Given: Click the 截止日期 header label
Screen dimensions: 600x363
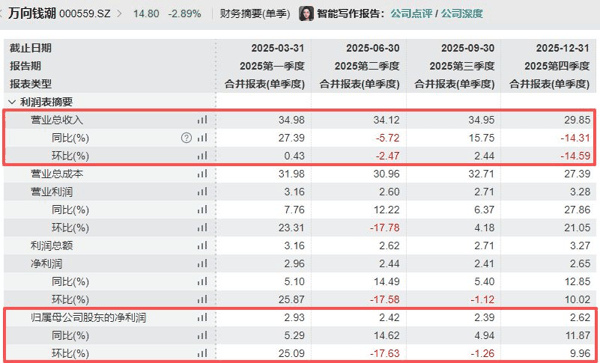Looking at the screenshot, I should (x=31, y=48).
